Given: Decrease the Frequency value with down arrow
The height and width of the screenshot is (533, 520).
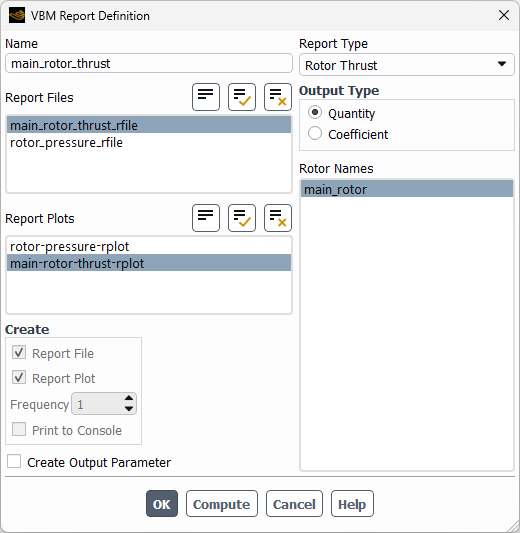Looking at the screenshot, I should click(129, 409).
